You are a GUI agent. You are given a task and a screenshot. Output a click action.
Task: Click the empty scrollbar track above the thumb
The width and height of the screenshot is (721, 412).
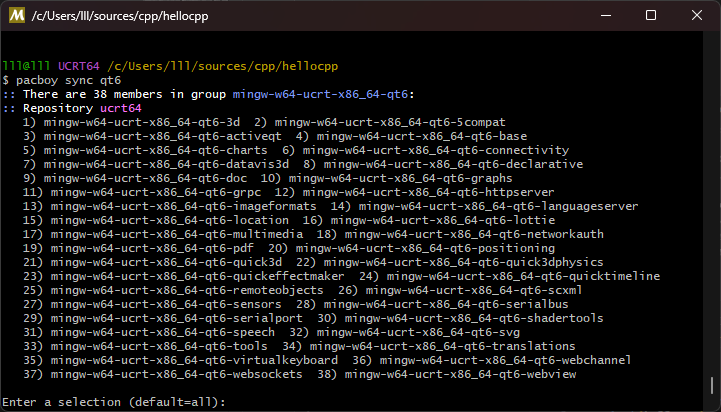[712, 202]
